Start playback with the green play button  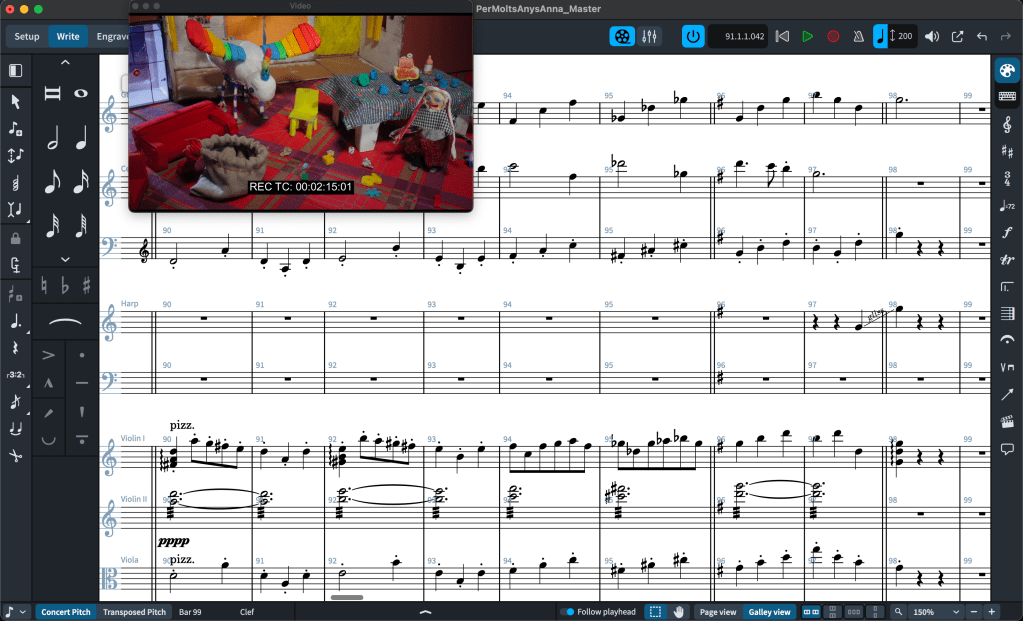(807, 37)
